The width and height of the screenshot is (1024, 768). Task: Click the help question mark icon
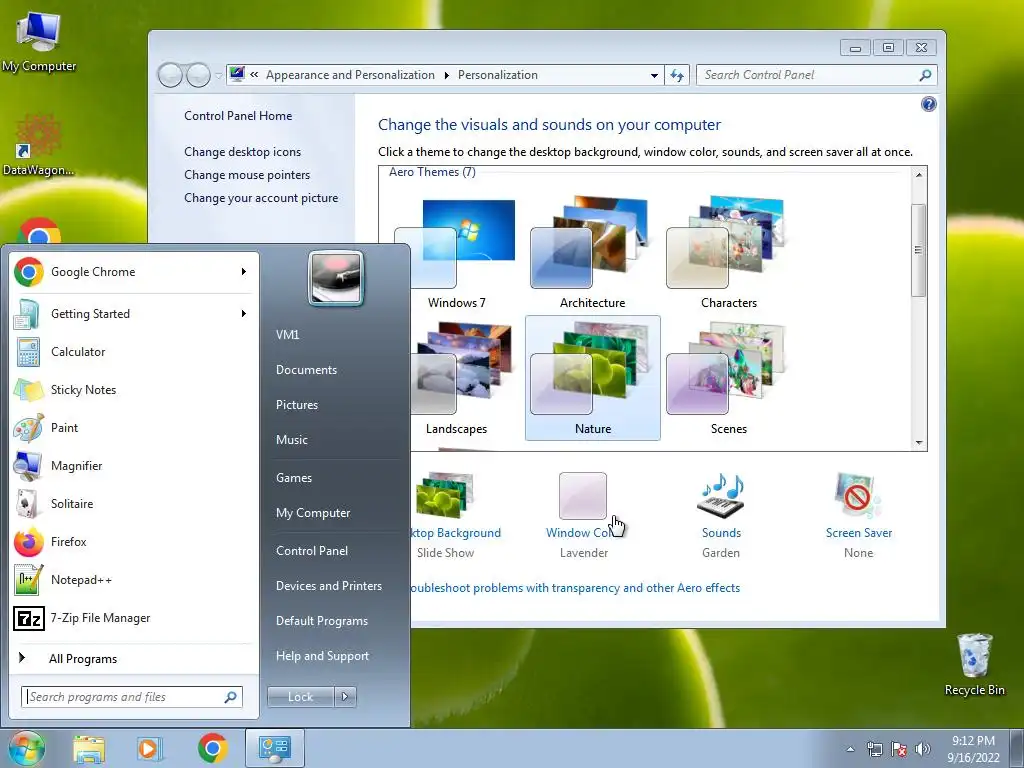coord(928,104)
